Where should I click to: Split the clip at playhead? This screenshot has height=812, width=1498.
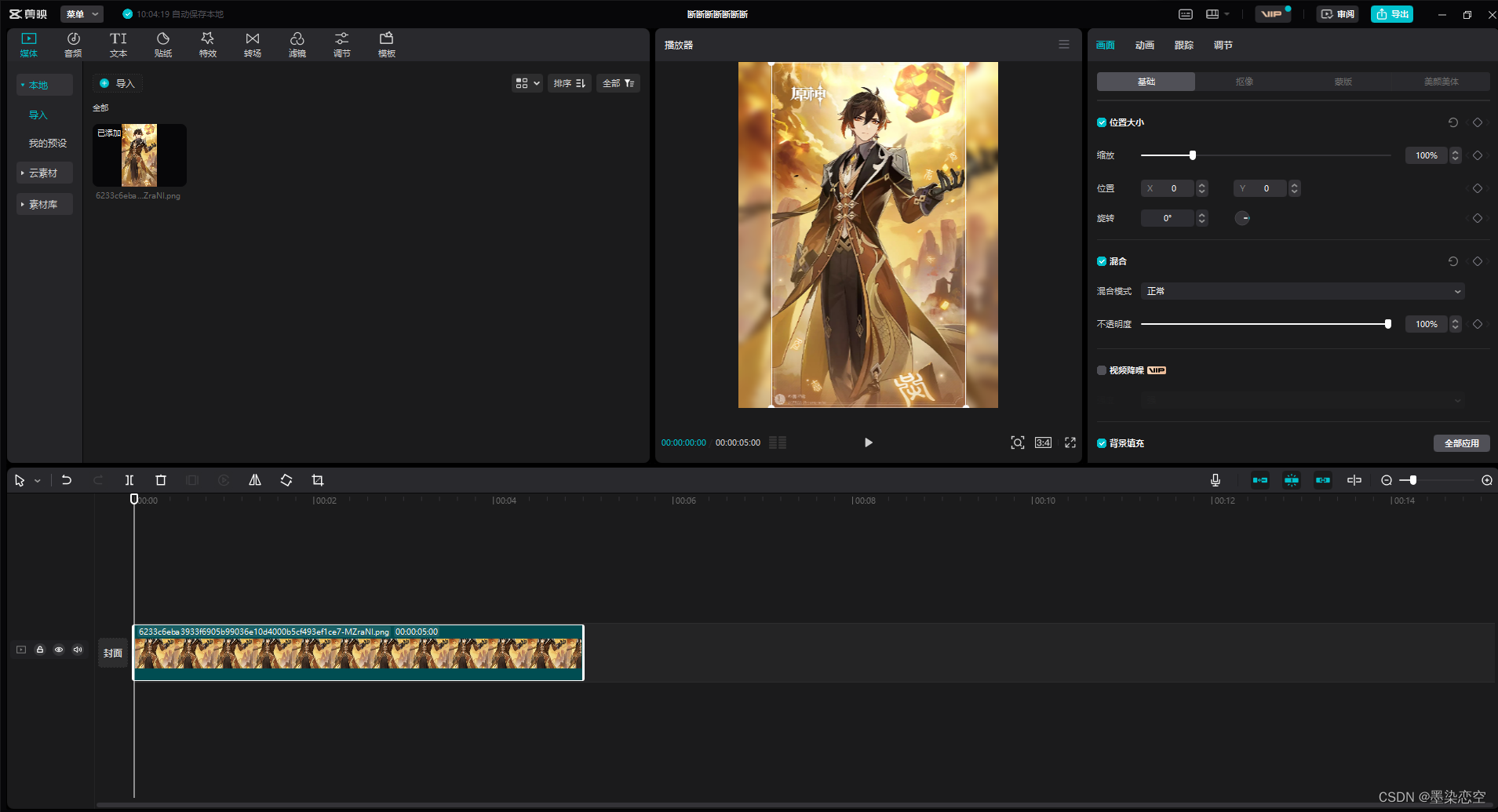tap(129, 480)
